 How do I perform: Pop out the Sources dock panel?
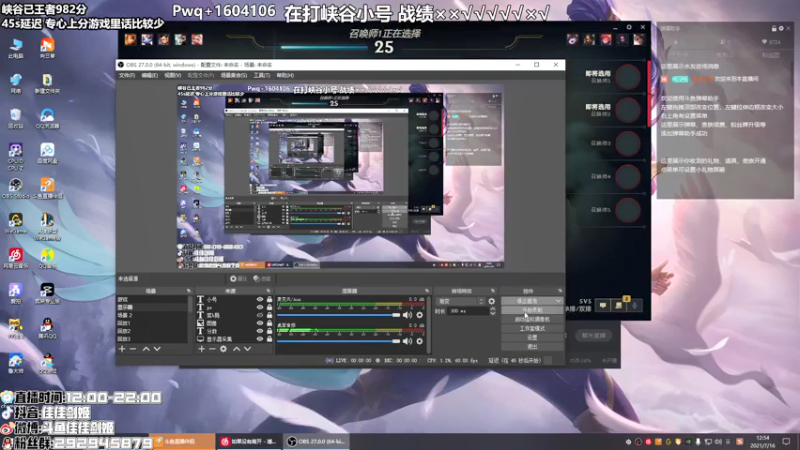click(x=269, y=291)
